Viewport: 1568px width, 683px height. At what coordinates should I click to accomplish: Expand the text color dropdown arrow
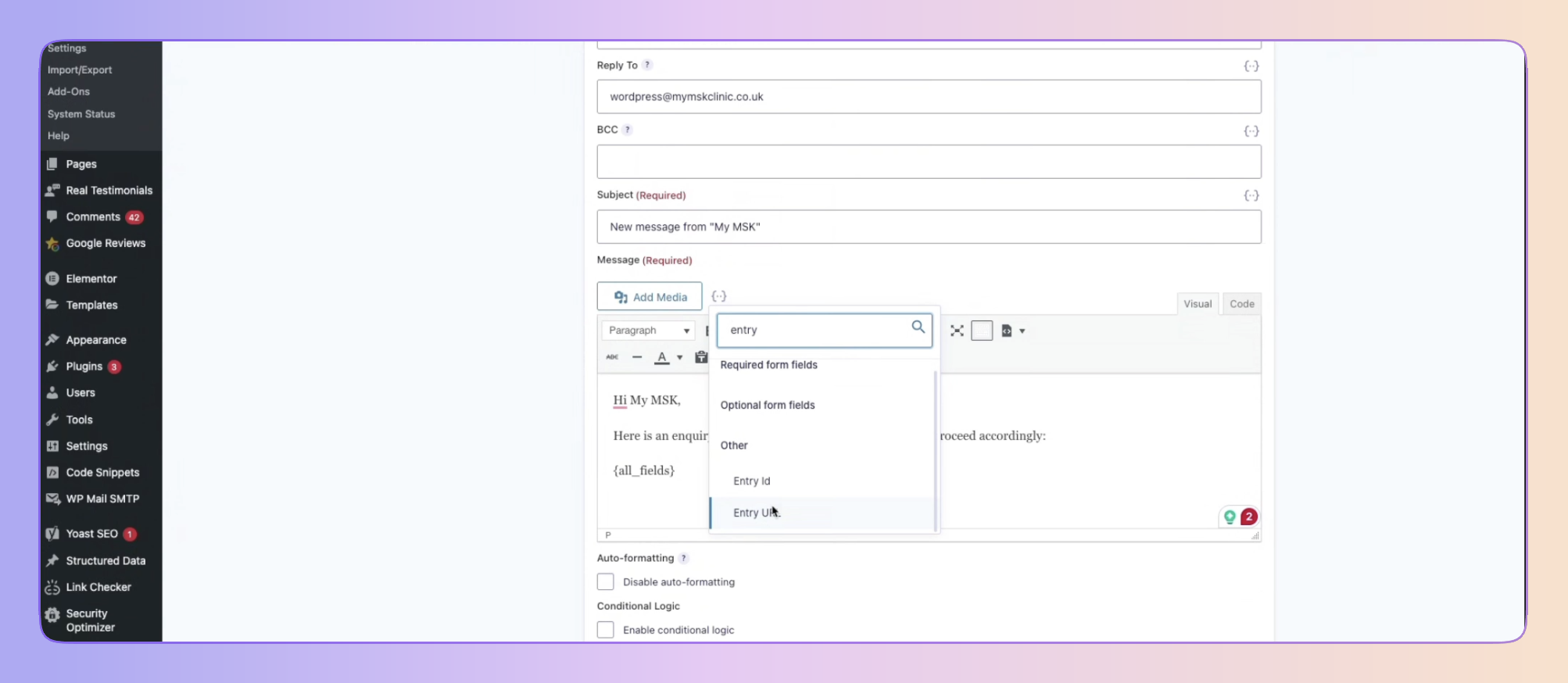pos(679,358)
